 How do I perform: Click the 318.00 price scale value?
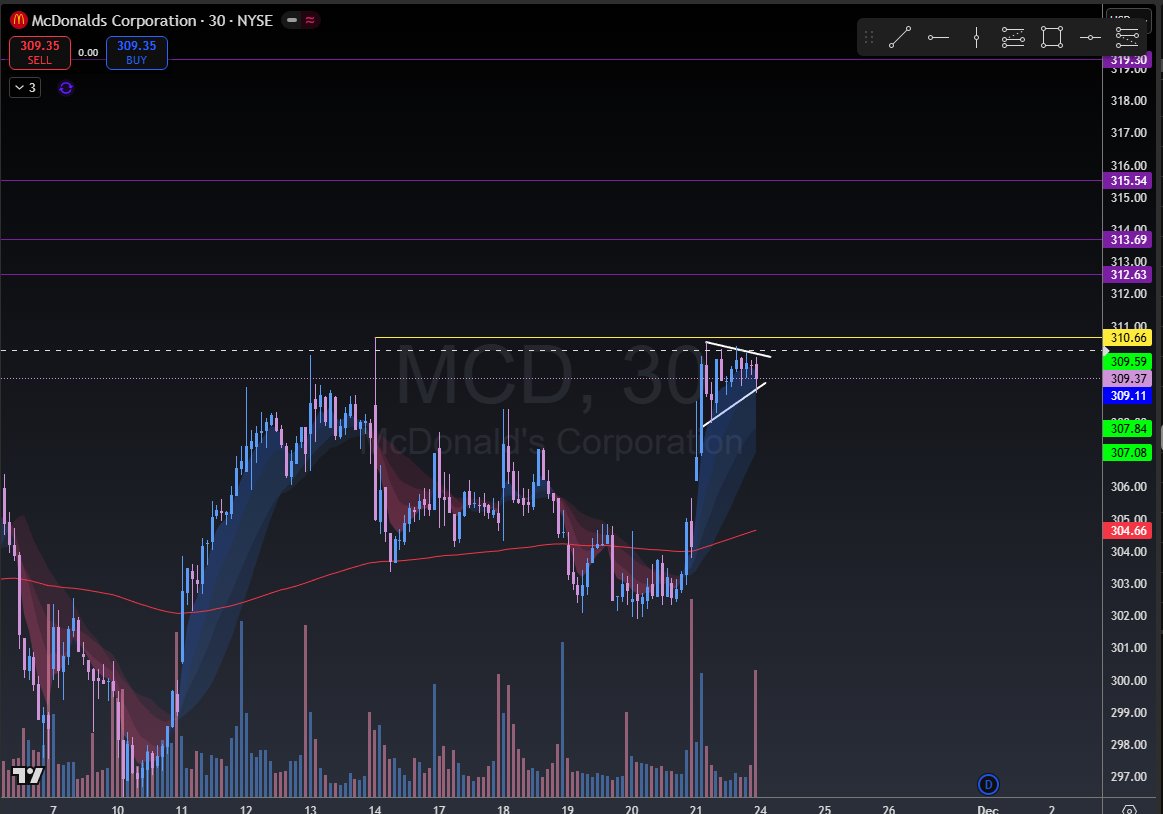point(1128,101)
